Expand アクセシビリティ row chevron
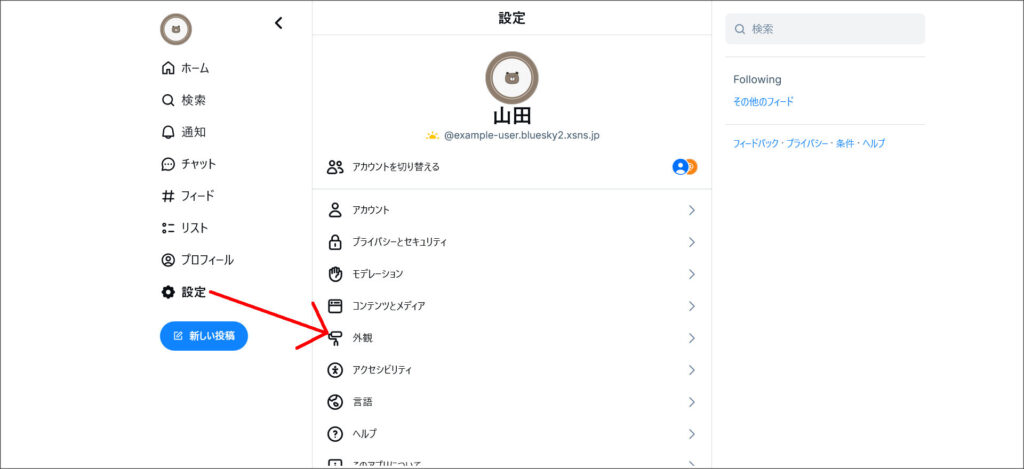This screenshot has height=469, width=1024. click(692, 370)
